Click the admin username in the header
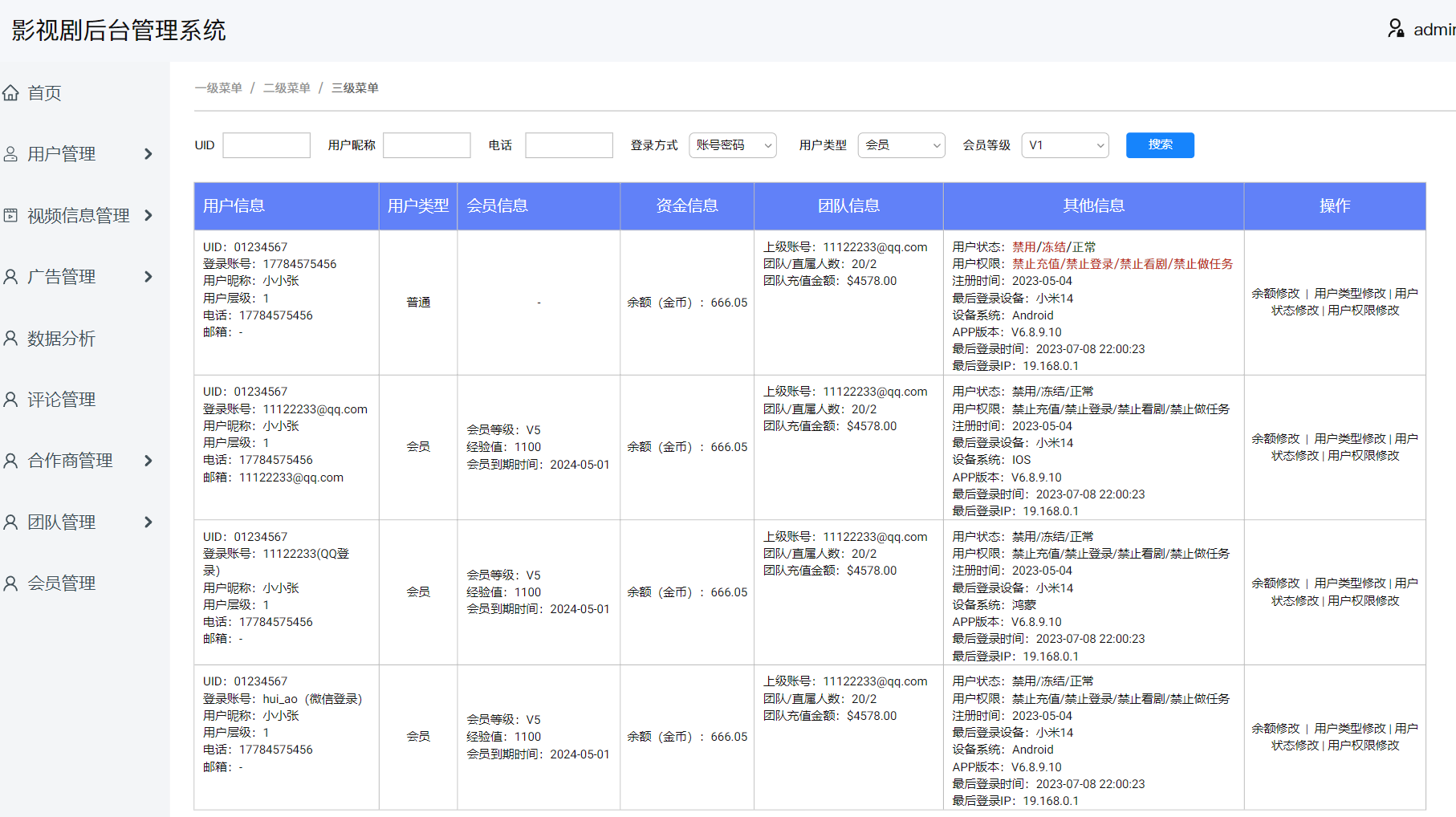 click(1434, 30)
